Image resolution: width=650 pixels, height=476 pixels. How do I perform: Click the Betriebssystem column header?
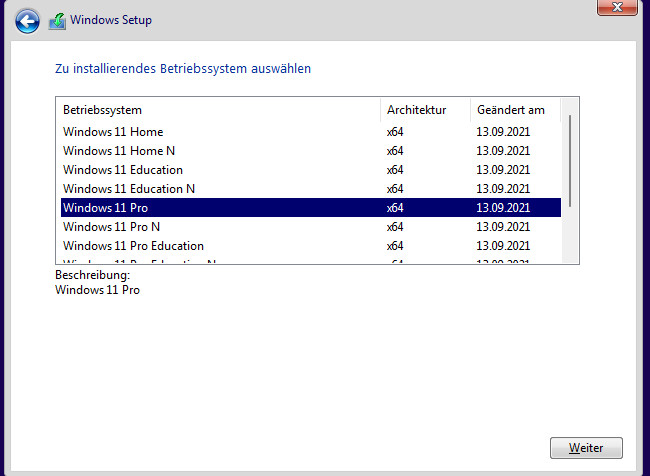pyautogui.click(x=103, y=110)
